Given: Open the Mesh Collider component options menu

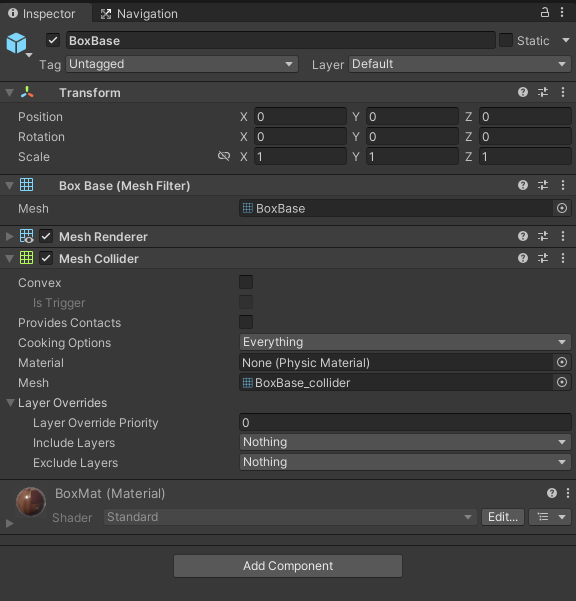Looking at the screenshot, I should 563,258.
